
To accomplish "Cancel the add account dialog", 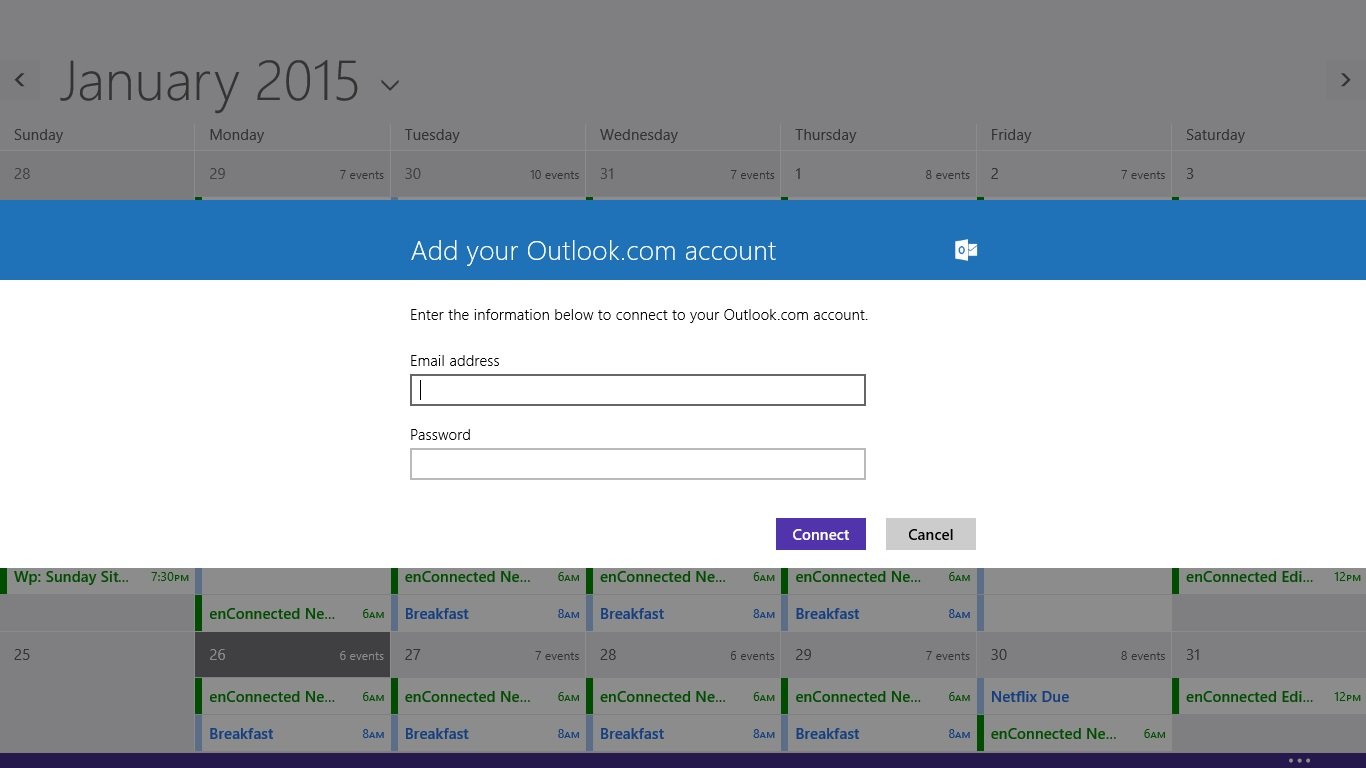I will click(x=931, y=534).
